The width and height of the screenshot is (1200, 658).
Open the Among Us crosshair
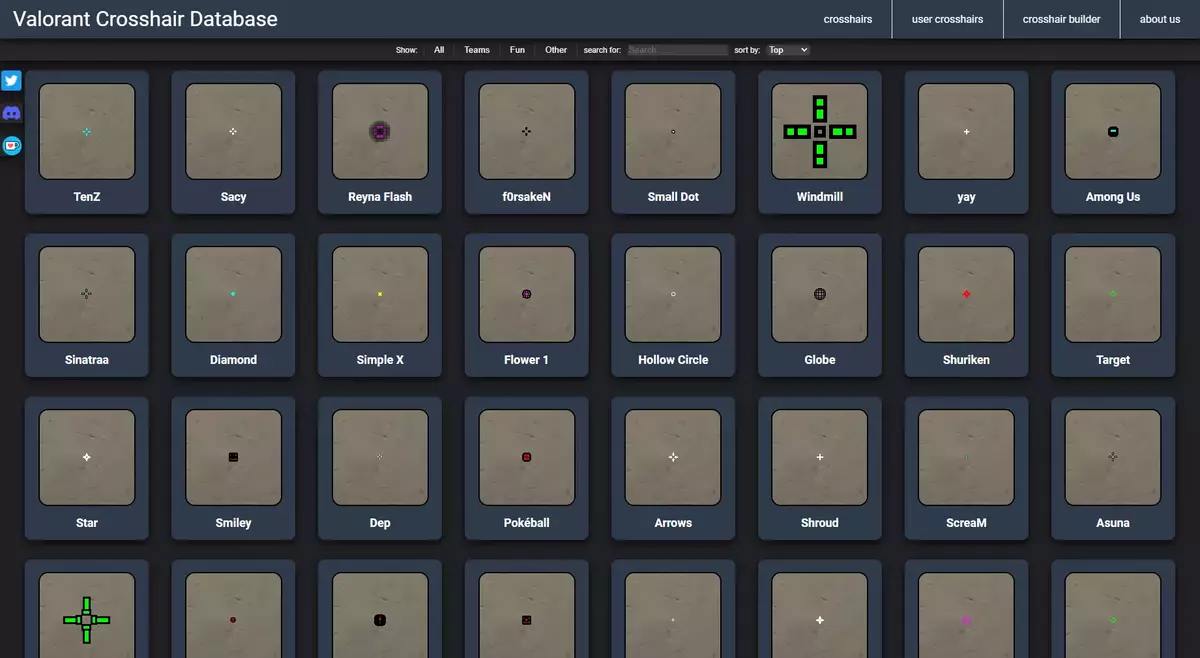tap(1113, 141)
